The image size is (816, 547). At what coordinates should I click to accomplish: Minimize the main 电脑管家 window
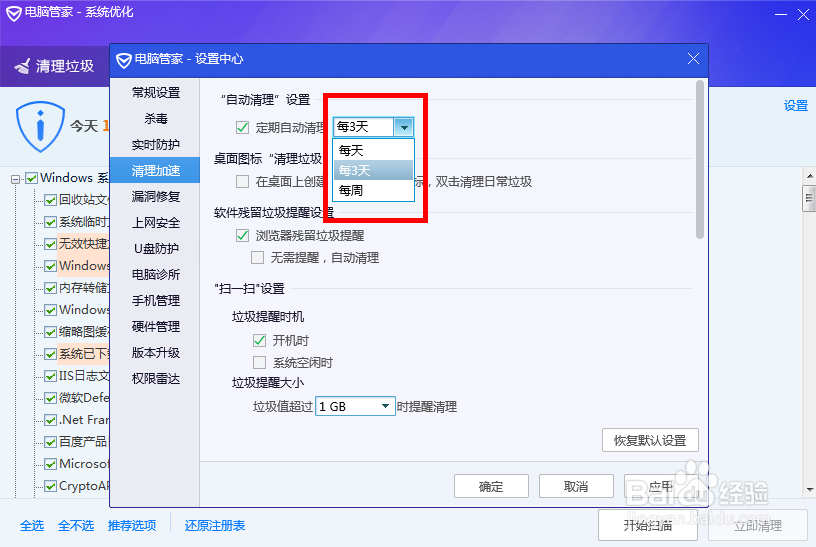pos(781,15)
